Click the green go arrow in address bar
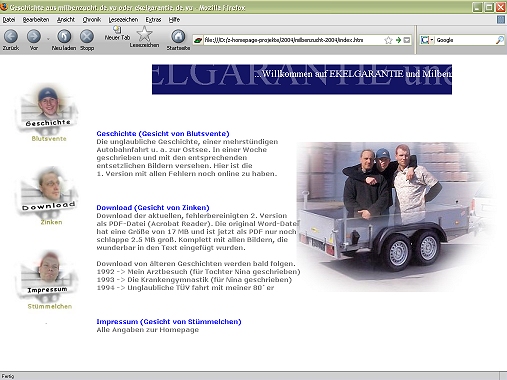This screenshot has width=507, height=380. click(x=398, y=40)
